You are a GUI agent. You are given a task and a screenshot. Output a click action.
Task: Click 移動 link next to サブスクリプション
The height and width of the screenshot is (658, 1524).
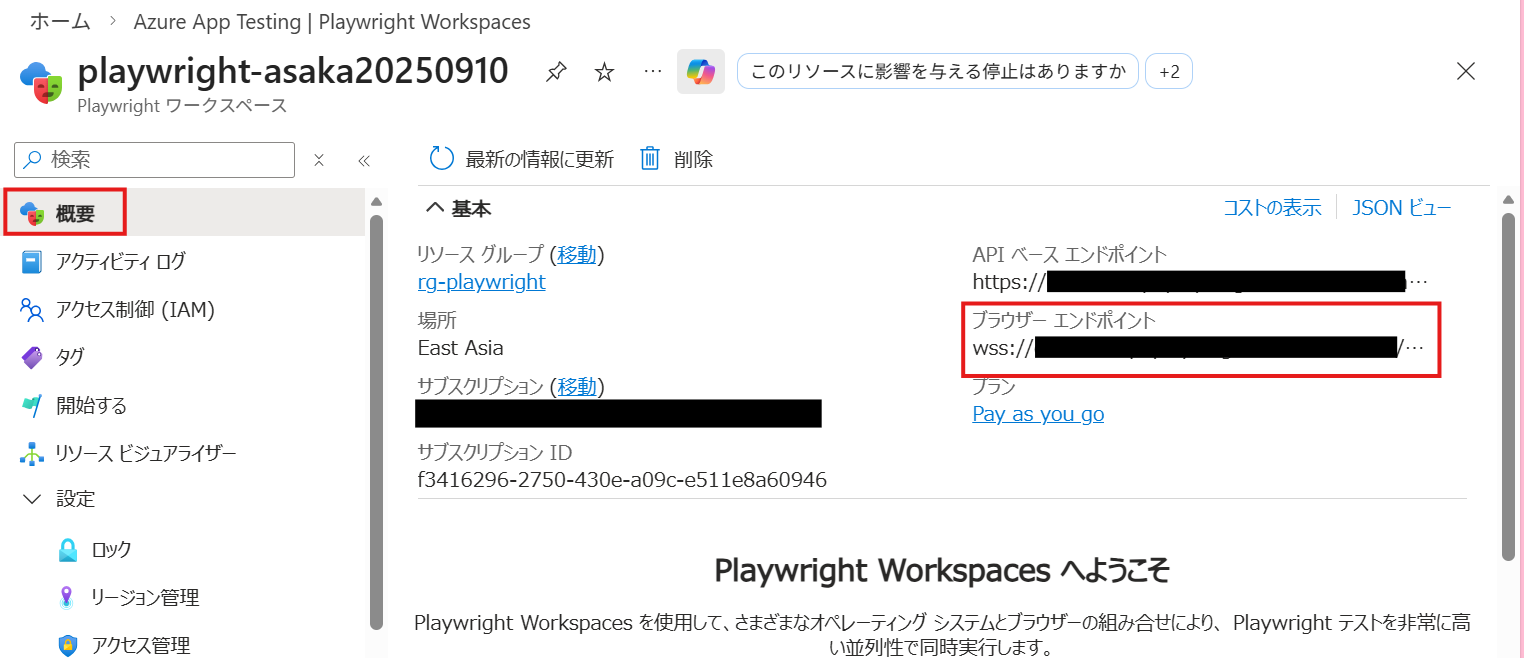577,386
